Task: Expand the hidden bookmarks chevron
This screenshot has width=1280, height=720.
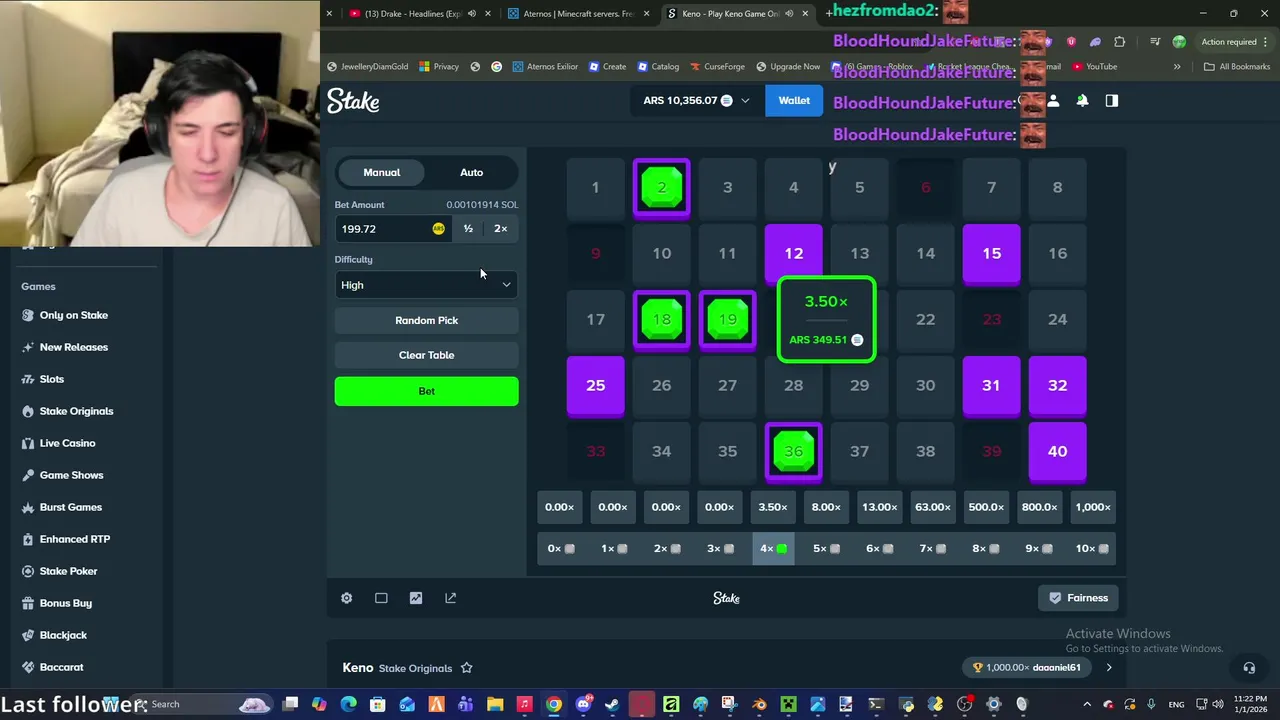Action: (1177, 66)
